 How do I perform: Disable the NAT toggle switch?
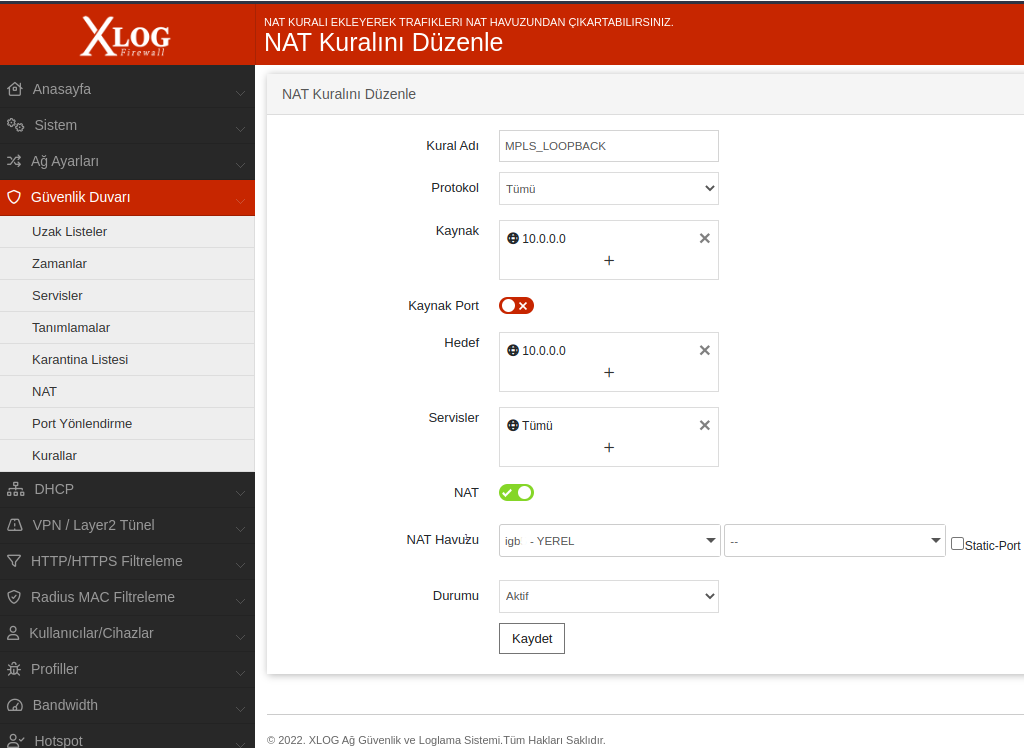pos(516,492)
